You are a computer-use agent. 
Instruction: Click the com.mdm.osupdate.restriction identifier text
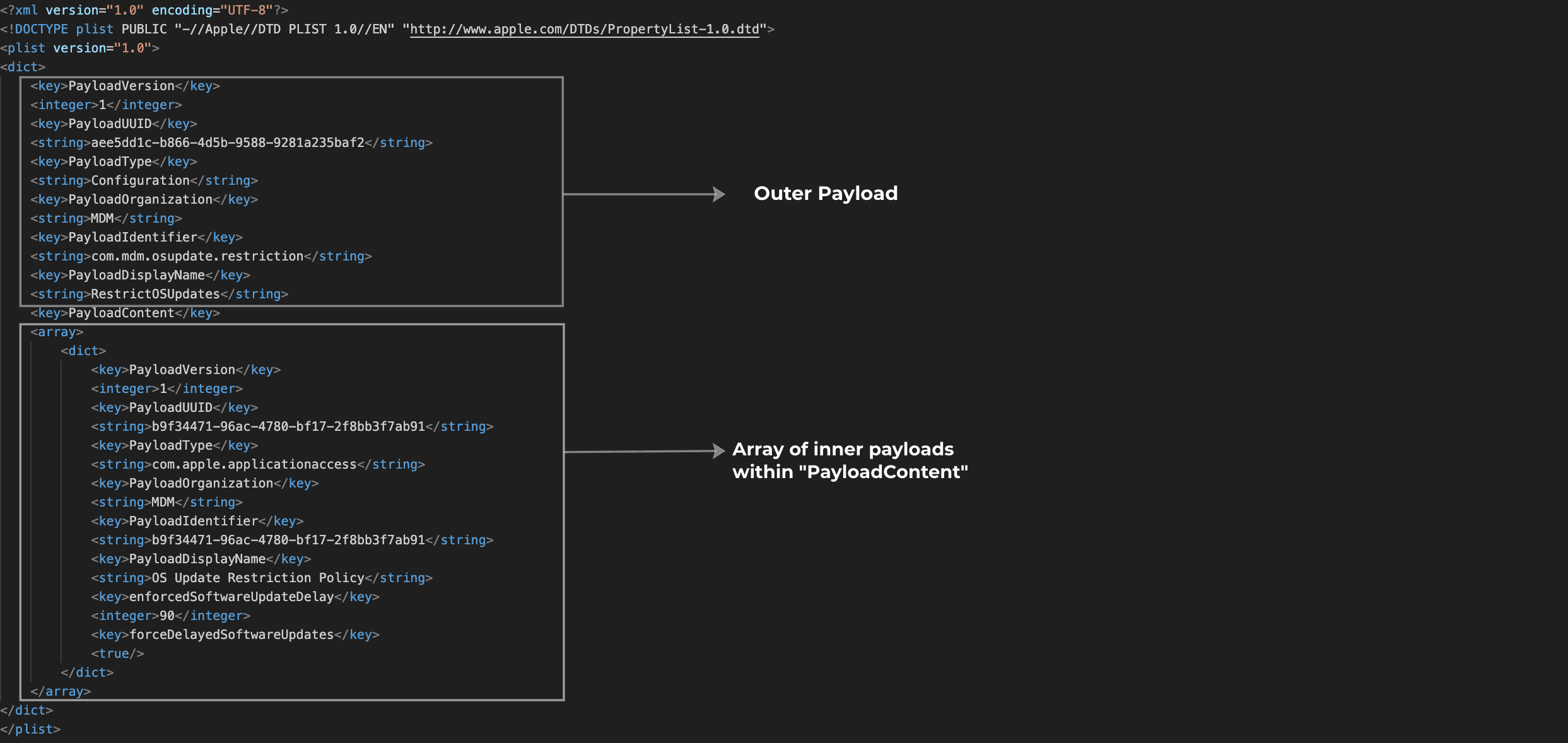[197, 256]
